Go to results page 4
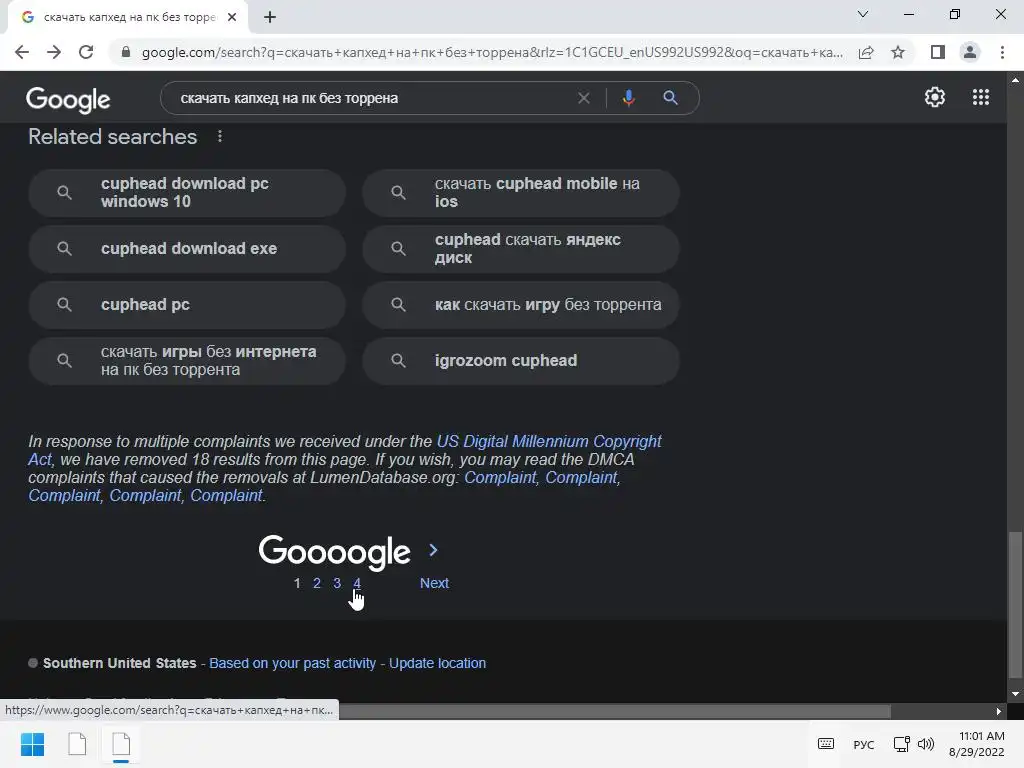This screenshot has height=768, width=1024. click(357, 583)
